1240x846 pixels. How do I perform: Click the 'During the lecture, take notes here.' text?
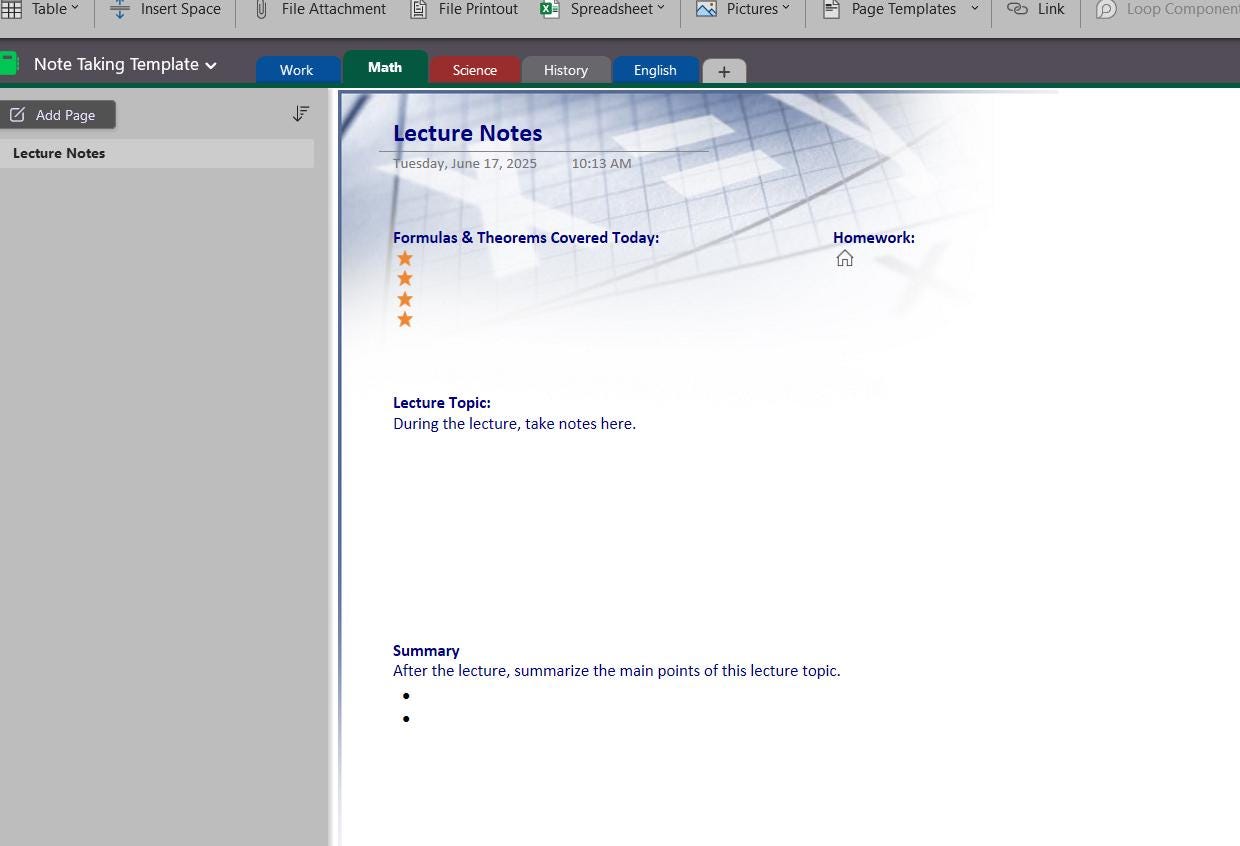[x=514, y=424]
